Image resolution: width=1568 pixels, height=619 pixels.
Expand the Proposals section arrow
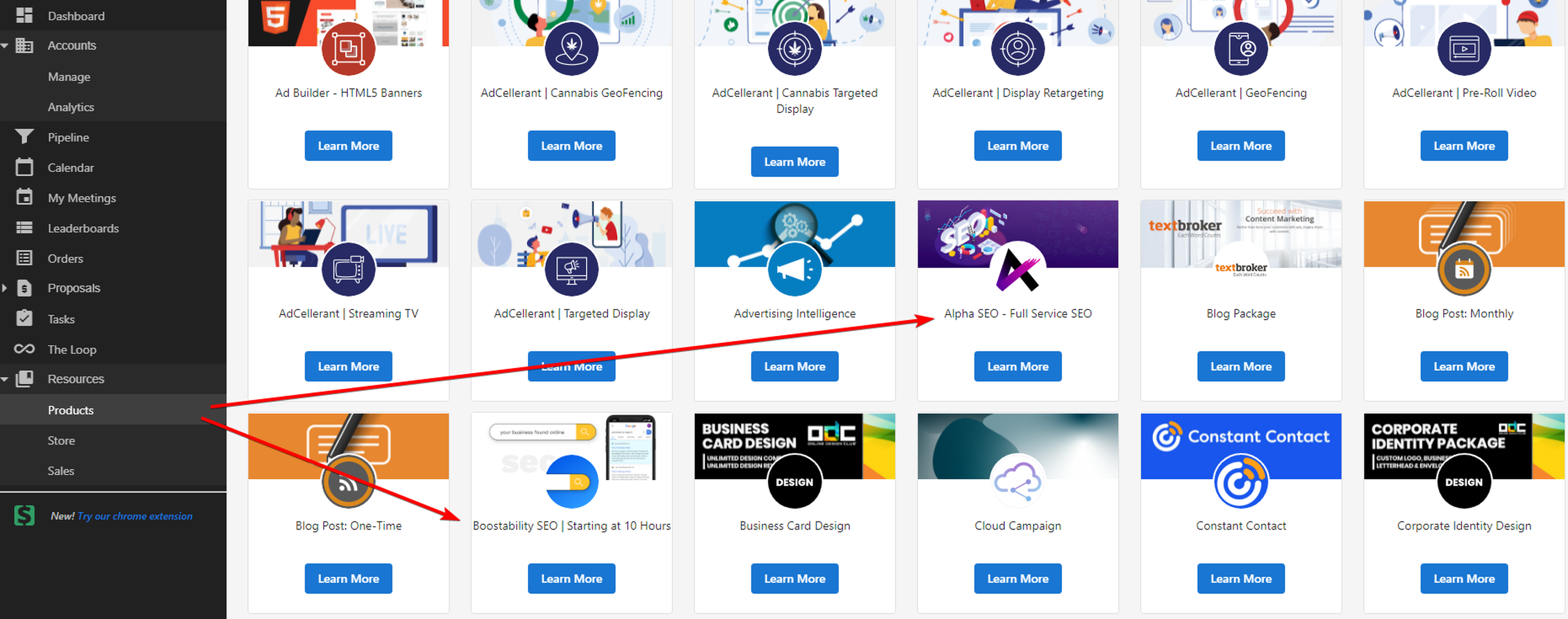click(4, 288)
